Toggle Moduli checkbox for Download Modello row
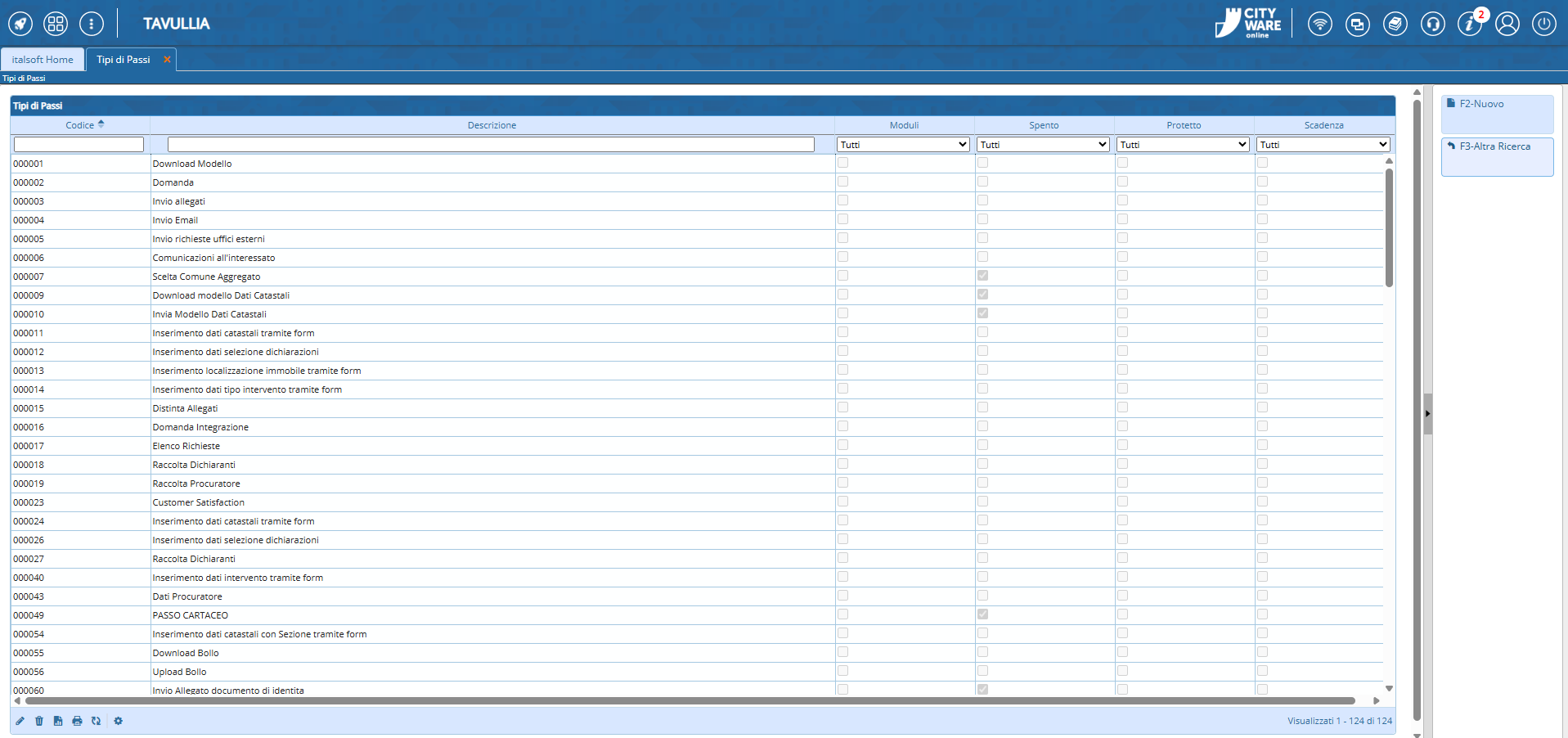Screen dimensions: 1568x738 tap(842, 163)
